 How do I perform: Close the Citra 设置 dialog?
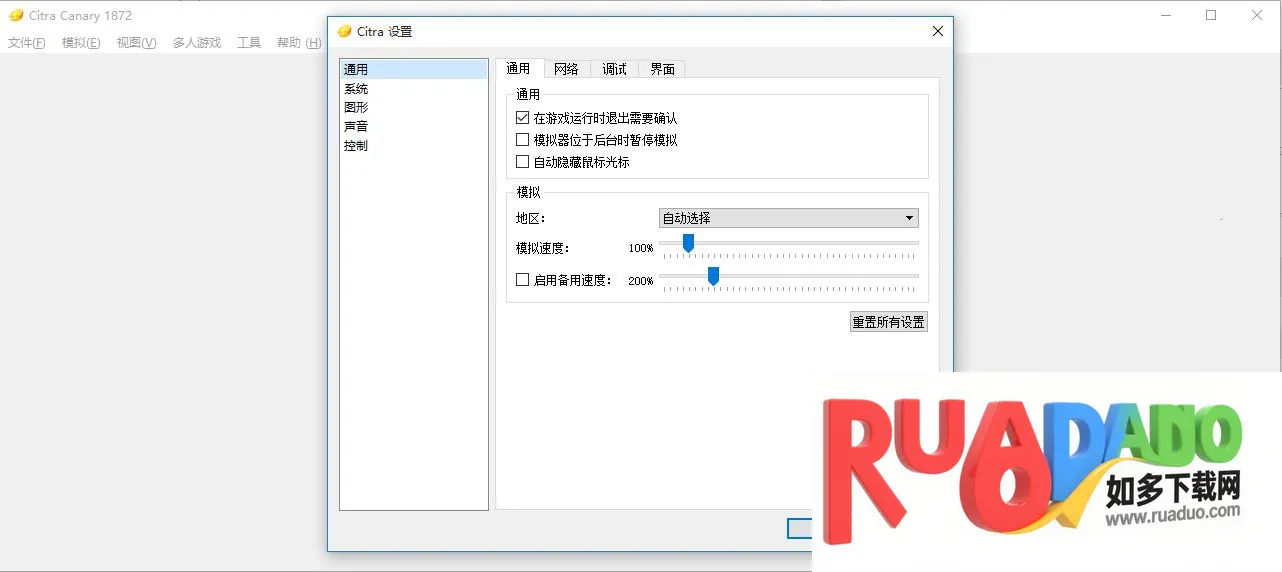(937, 31)
